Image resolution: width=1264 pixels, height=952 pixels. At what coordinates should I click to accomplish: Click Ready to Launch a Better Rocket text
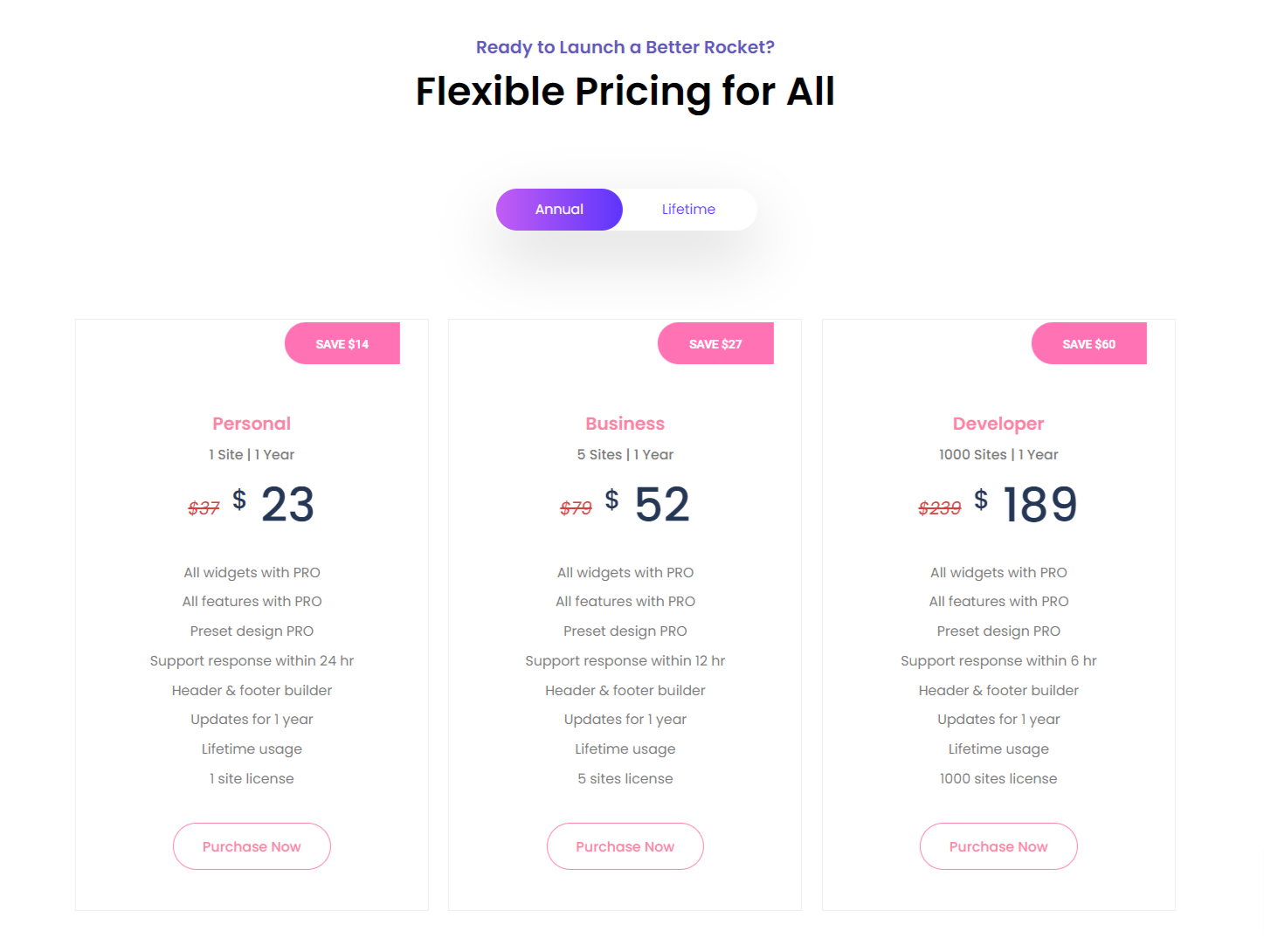tap(625, 47)
